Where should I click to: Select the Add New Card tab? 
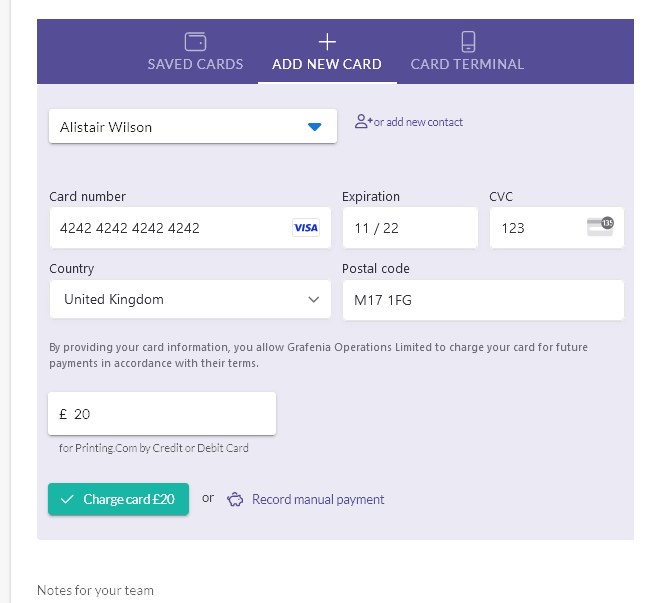point(327,52)
